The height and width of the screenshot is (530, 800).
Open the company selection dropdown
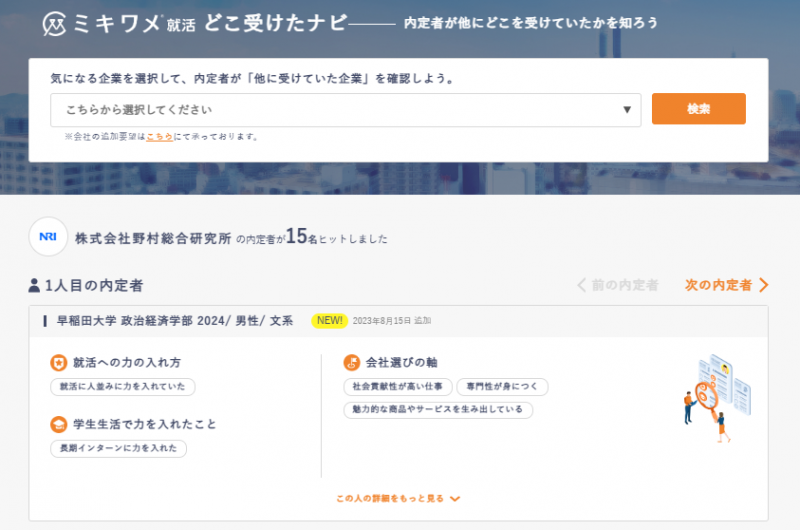(345, 110)
